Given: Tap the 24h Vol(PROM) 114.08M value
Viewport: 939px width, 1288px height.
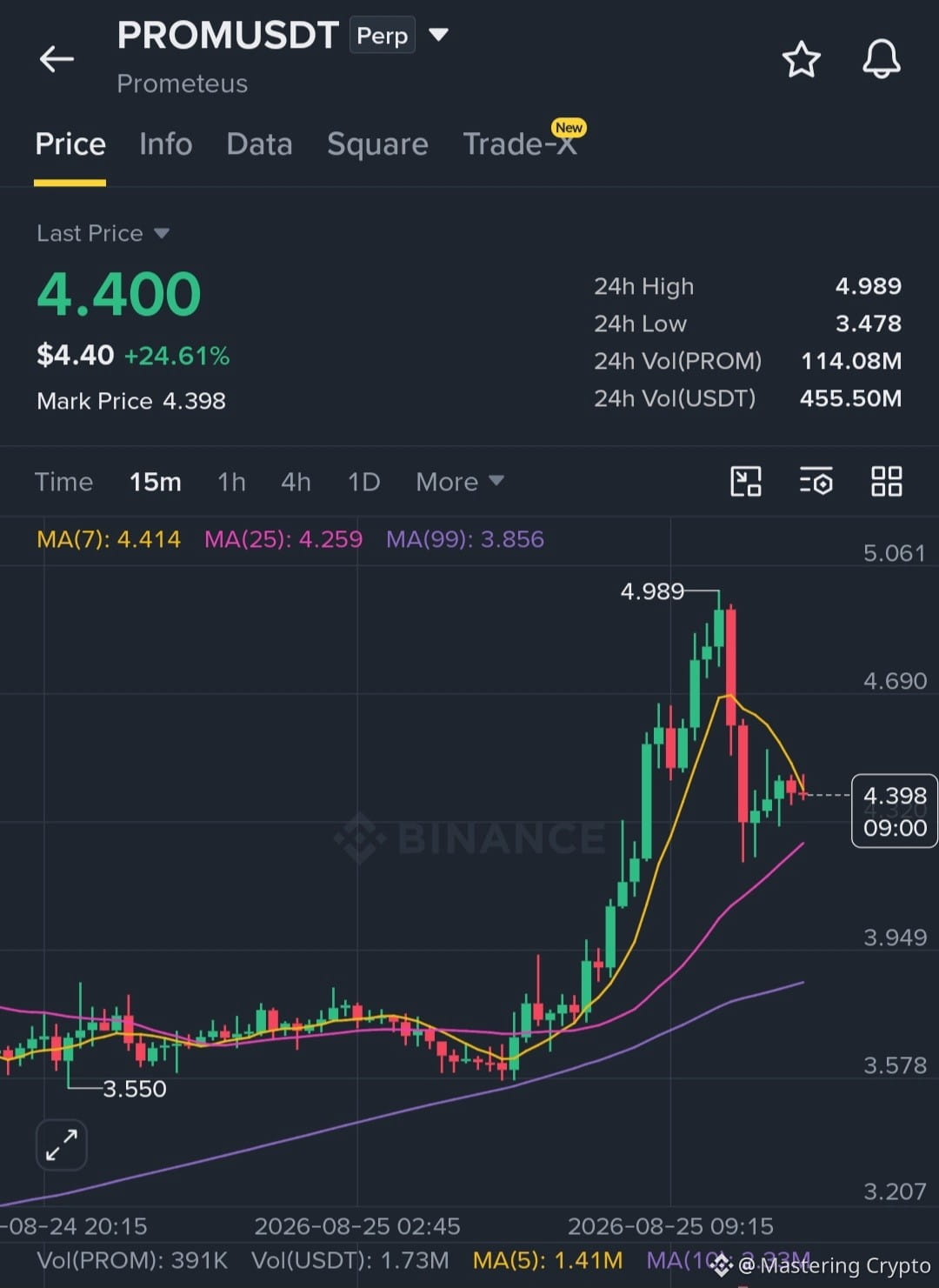Looking at the screenshot, I should 851,361.
